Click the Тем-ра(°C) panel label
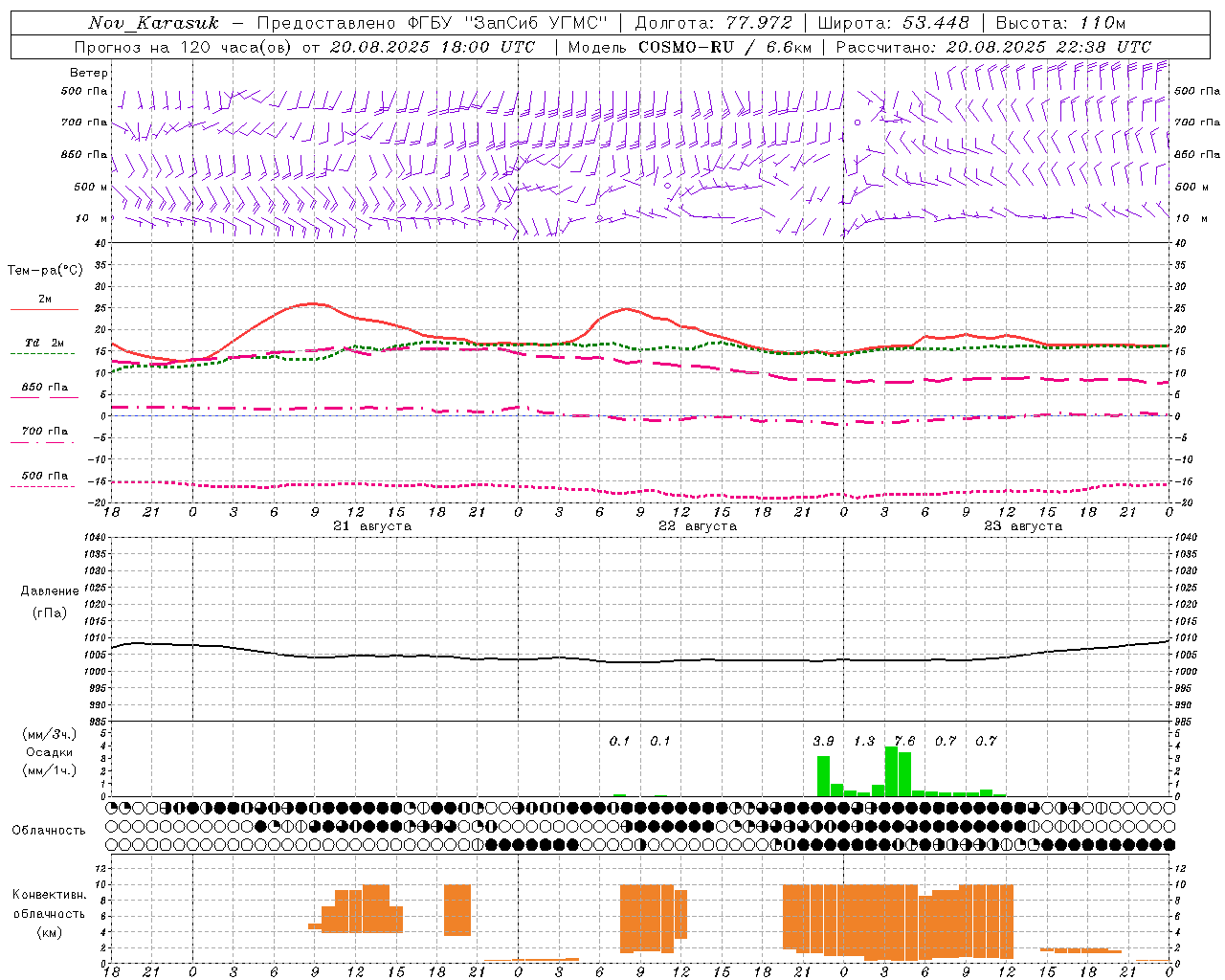Image resolution: width=1225 pixels, height=980 pixels. [x=45, y=271]
